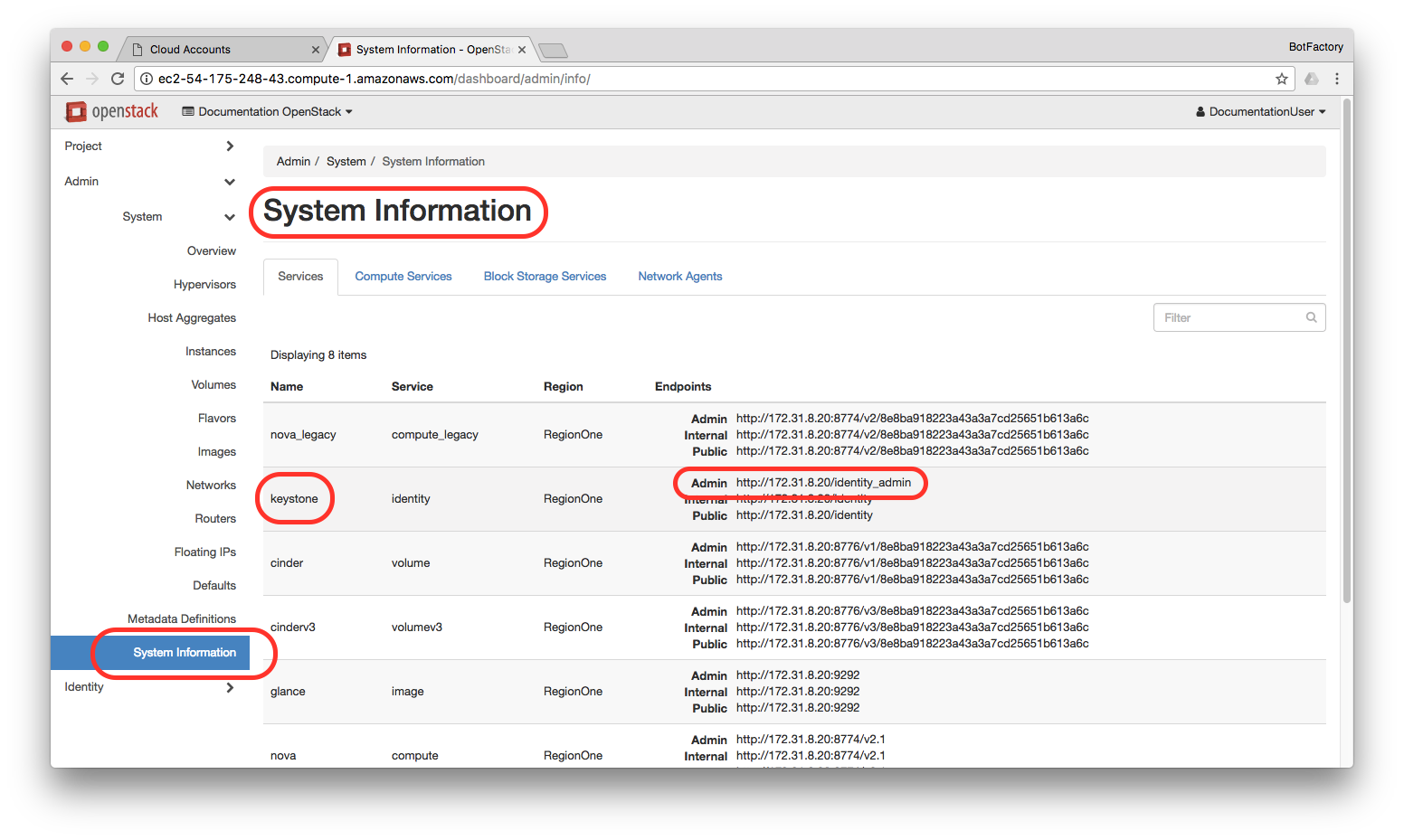This screenshot has height=840, width=1404.
Task: Click the cloud extension icon in toolbar
Action: [1312, 79]
